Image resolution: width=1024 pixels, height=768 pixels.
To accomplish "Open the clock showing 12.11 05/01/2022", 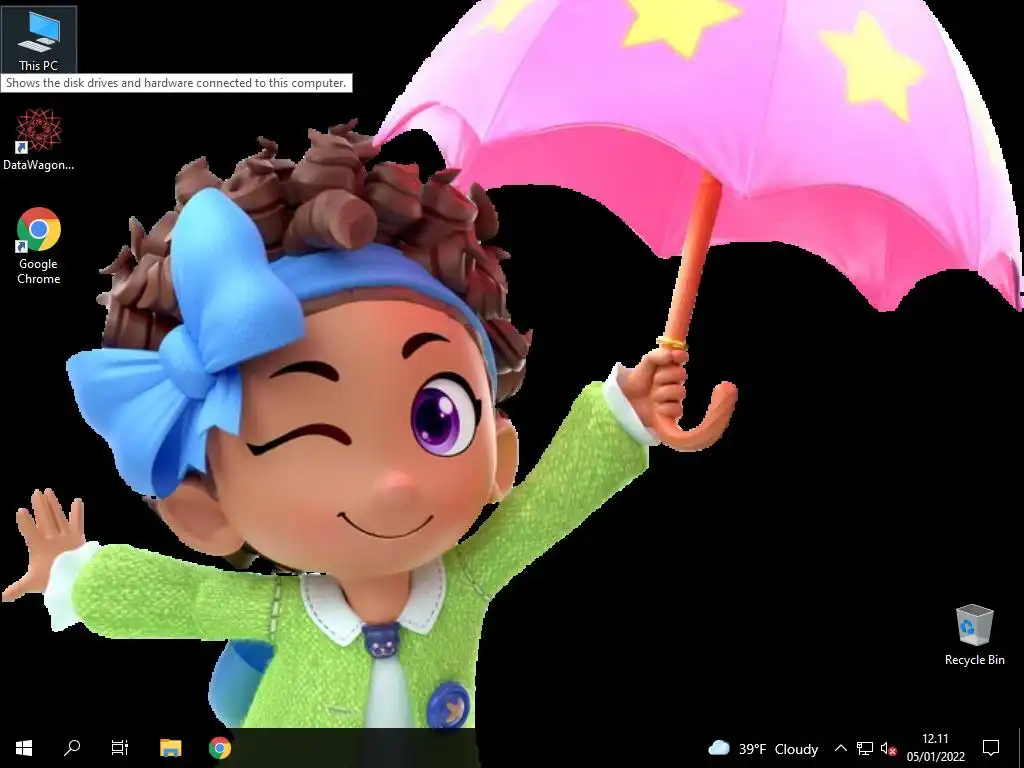I will click(935, 748).
